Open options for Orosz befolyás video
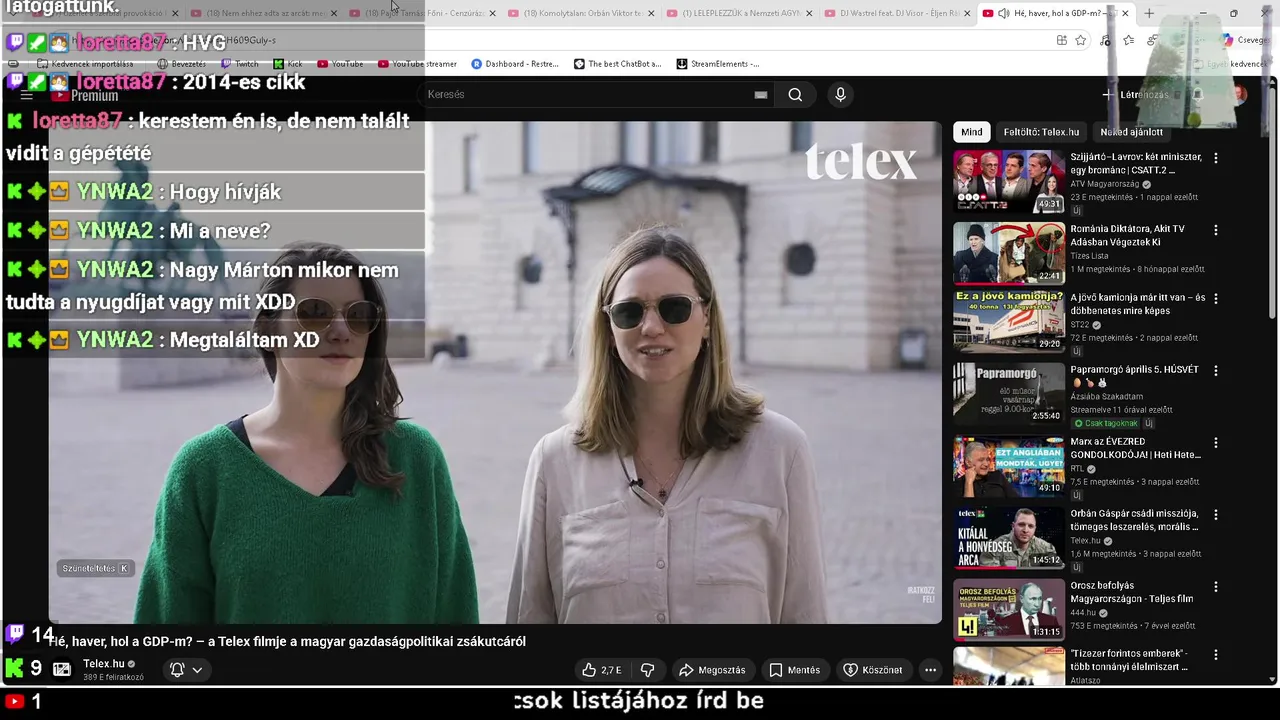1280x720 pixels. point(1216,586)
